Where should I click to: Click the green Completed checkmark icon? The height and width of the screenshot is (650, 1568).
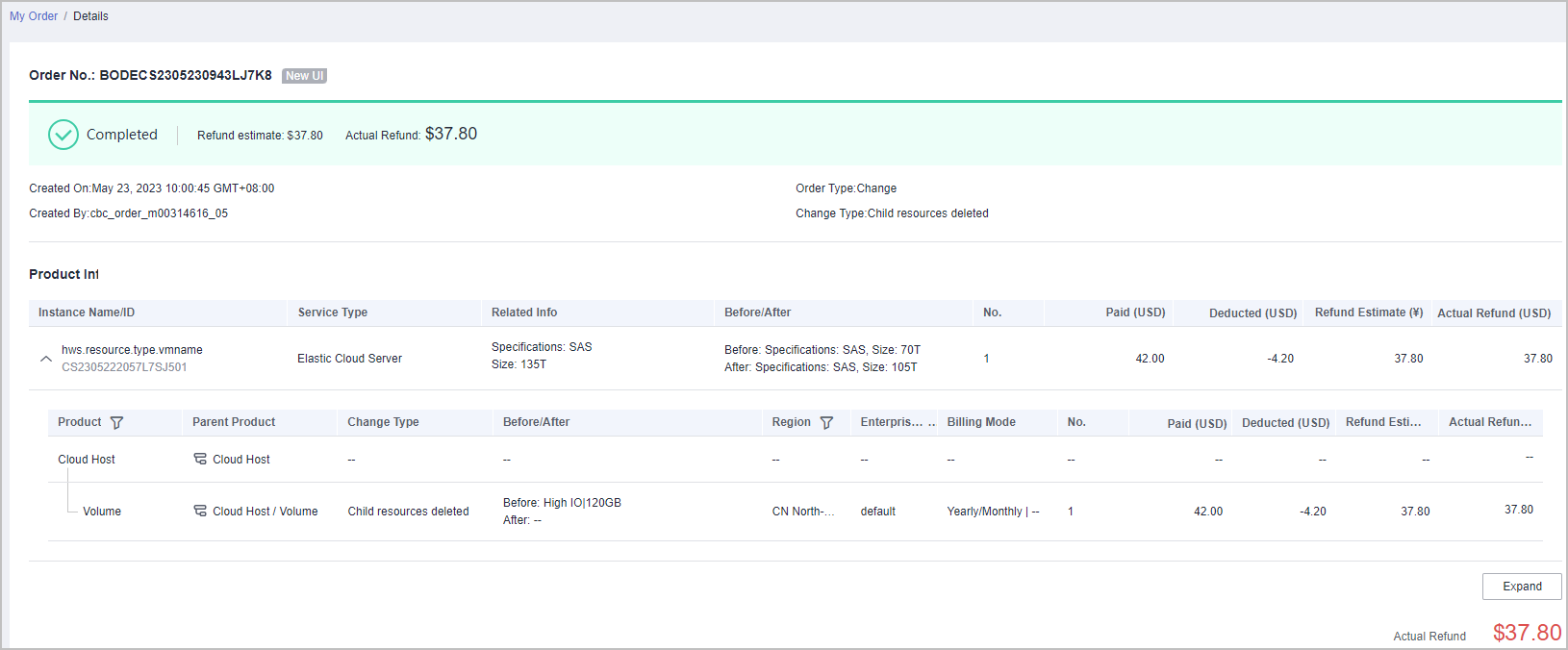pos(63,135)
